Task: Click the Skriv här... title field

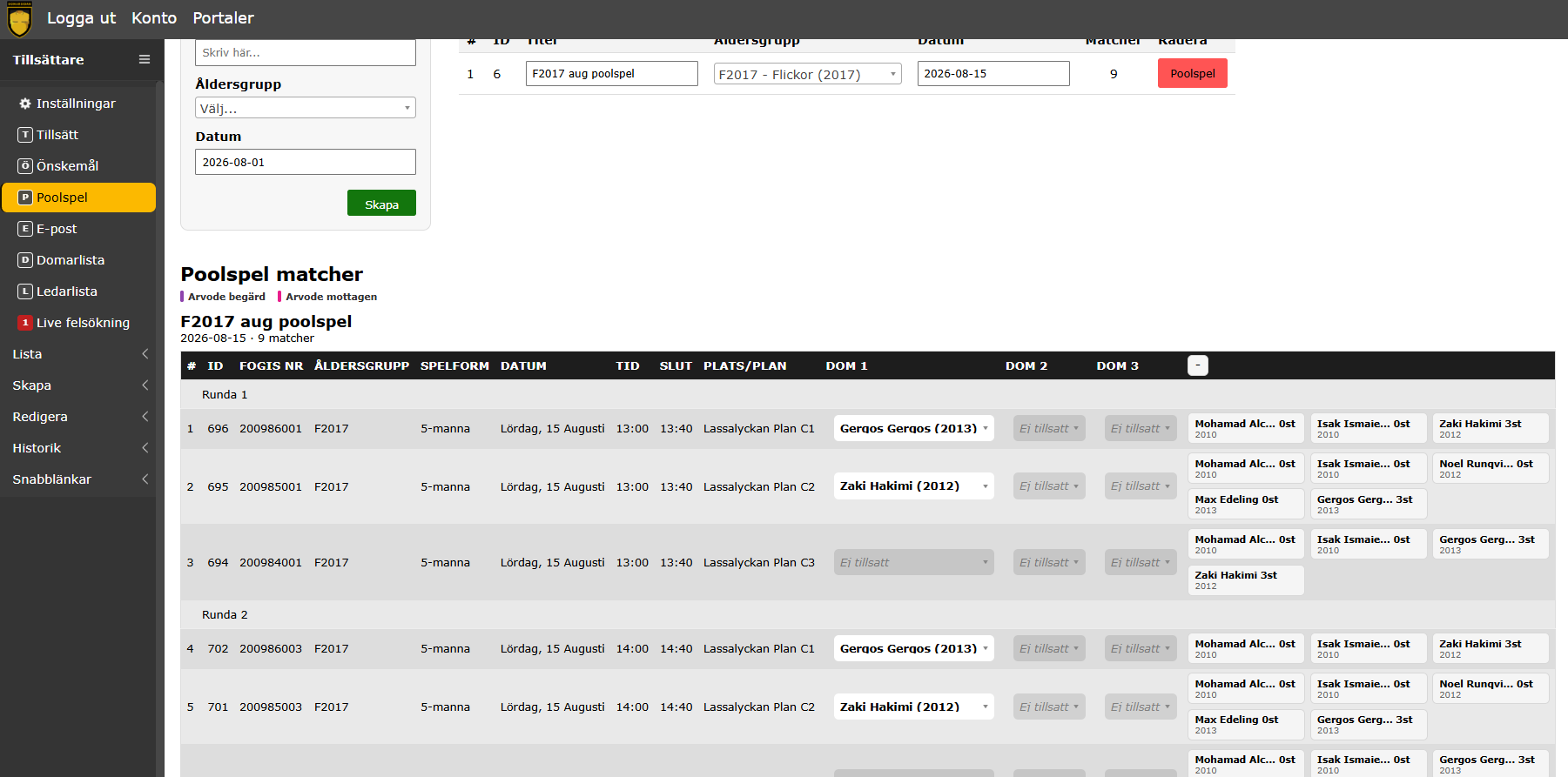Action: point(306,52)
